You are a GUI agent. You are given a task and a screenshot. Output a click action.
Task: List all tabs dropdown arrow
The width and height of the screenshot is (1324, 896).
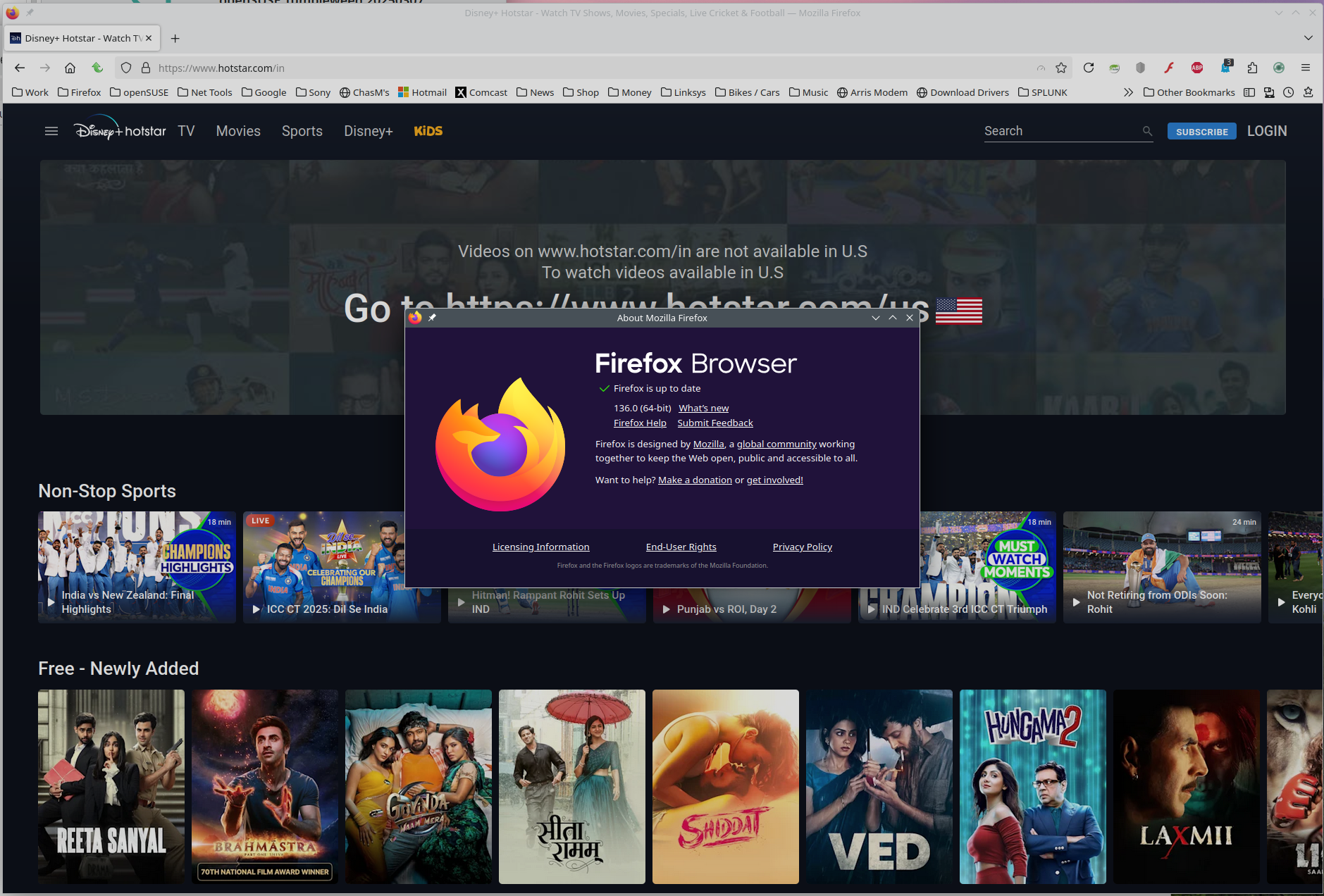(x=1308, y=38)
